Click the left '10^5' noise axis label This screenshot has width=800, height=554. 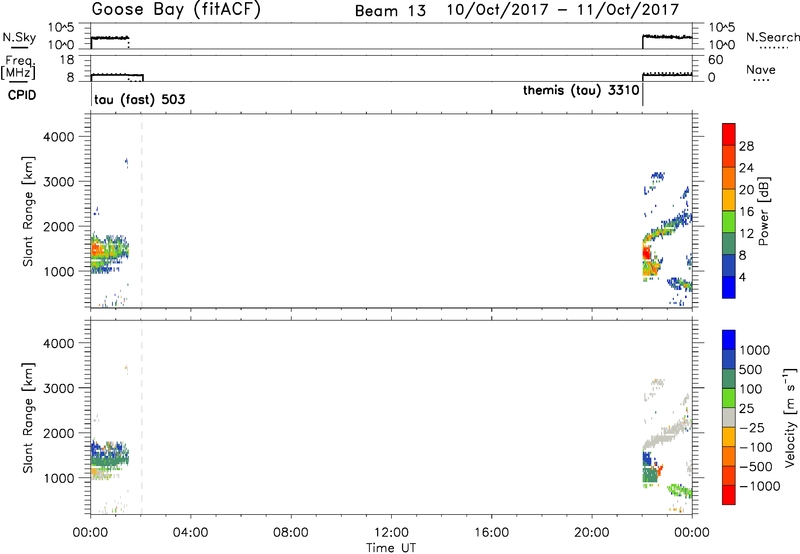point(61,28)
